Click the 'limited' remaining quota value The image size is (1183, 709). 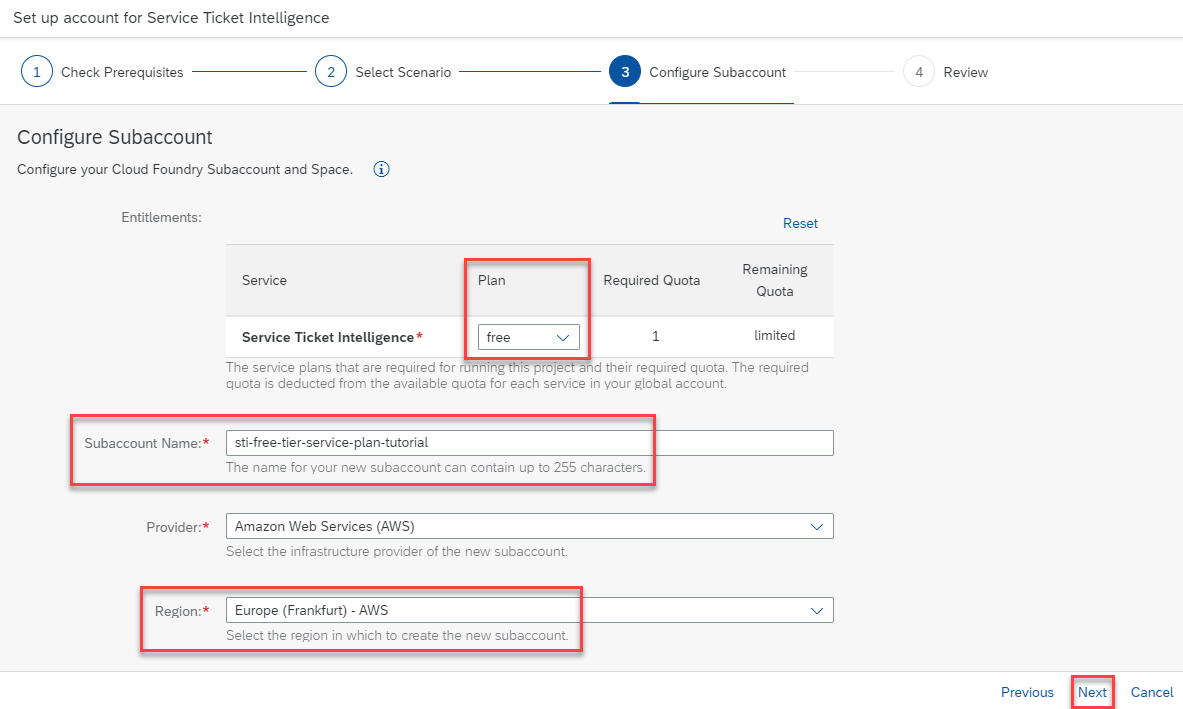click(x=775, y=336)
